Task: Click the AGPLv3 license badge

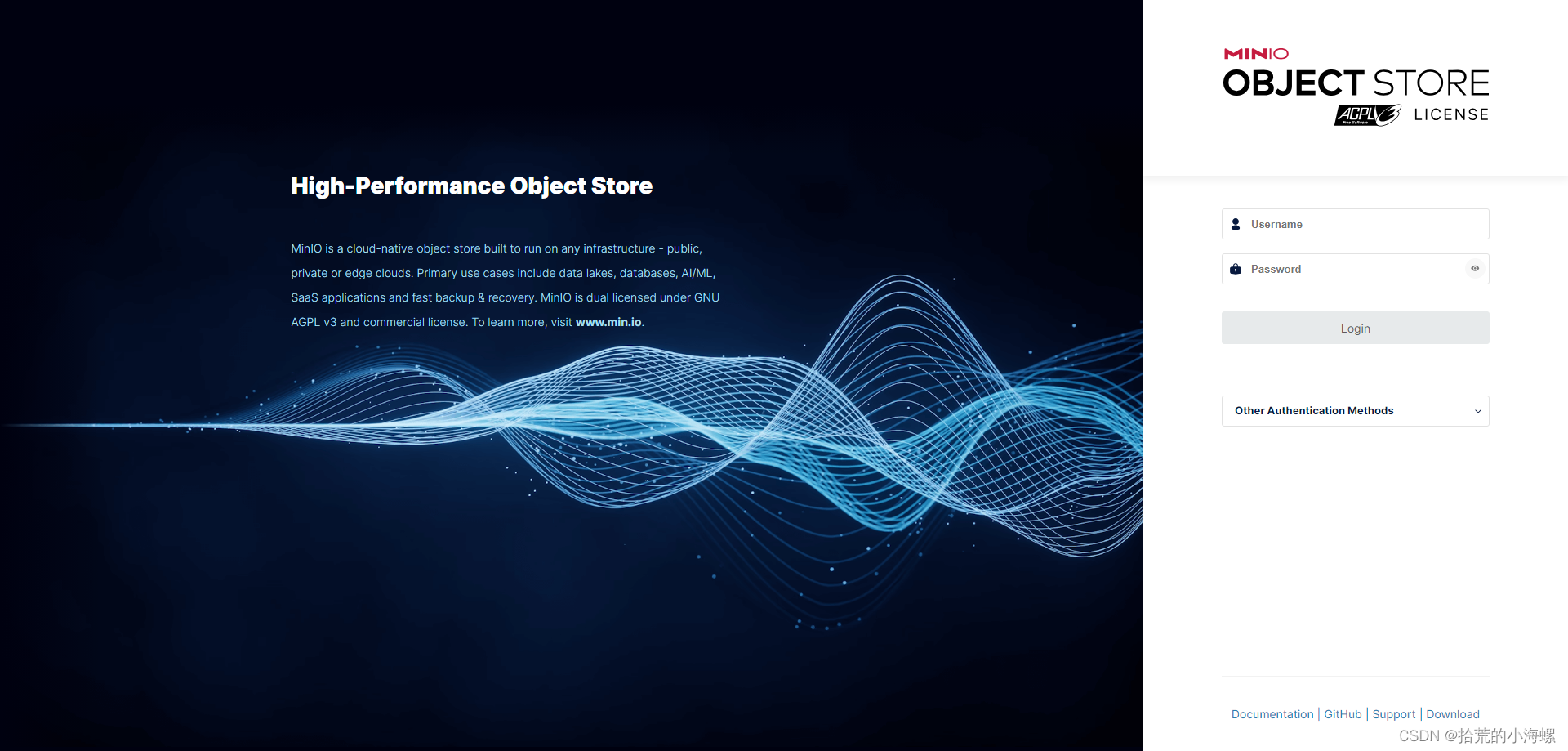Action: click(x=1368, y=115)
